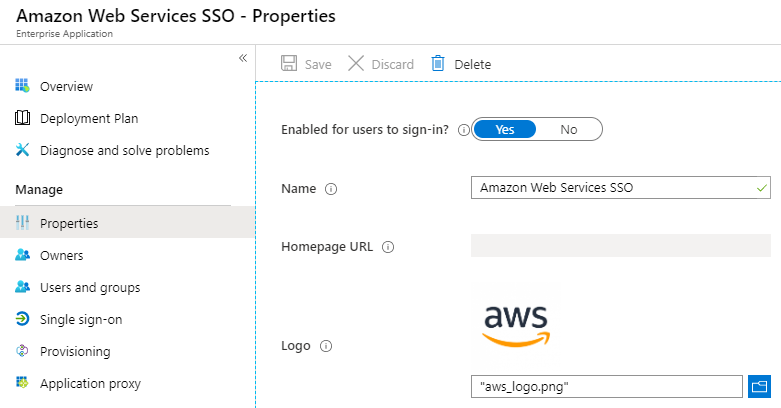The image size is (781, 408).
Task: Click the Save button
Action: click(307, 64)
